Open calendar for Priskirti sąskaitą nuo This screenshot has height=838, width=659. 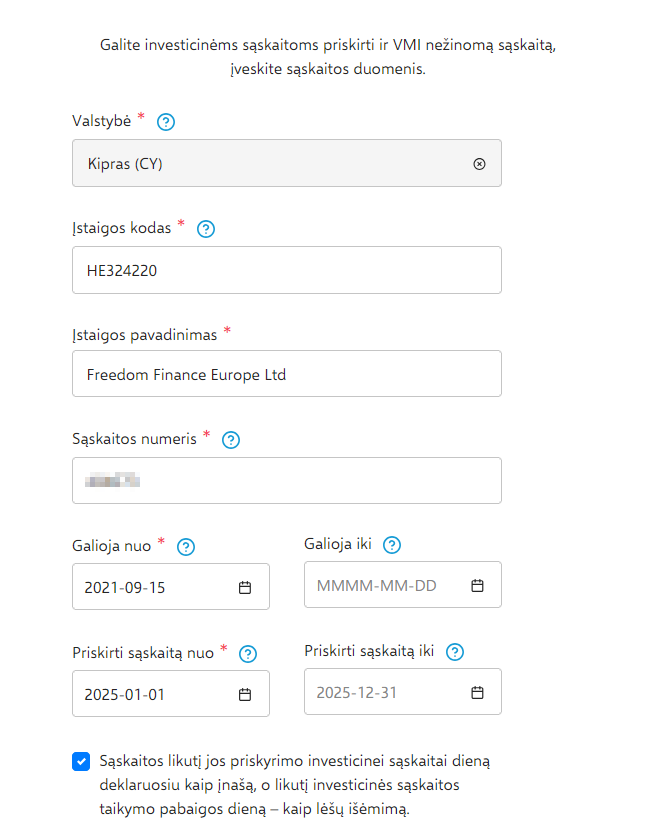click(x=245, y=694)
